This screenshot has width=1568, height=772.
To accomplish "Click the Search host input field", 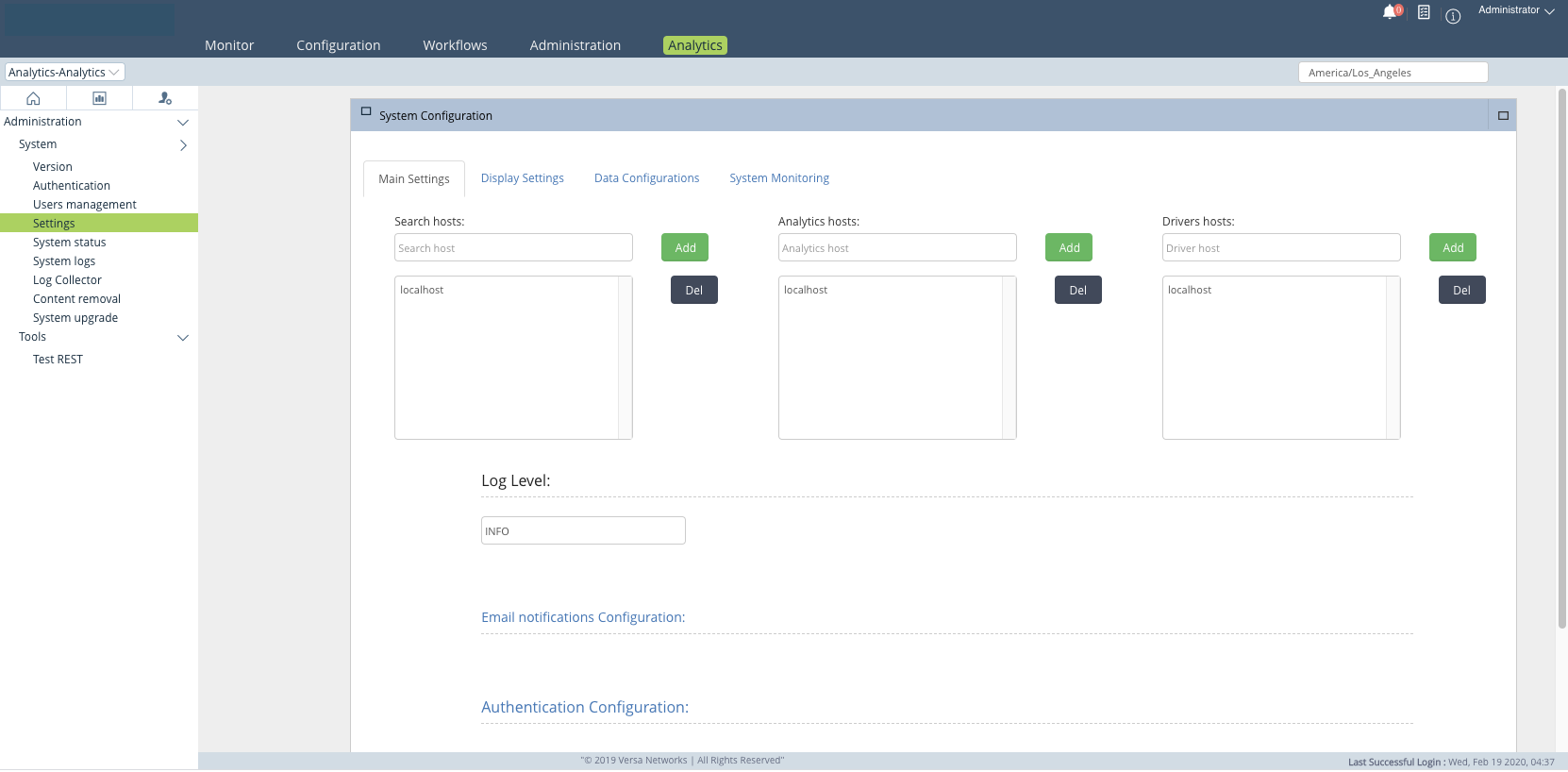I will click(x=513, y=247).
